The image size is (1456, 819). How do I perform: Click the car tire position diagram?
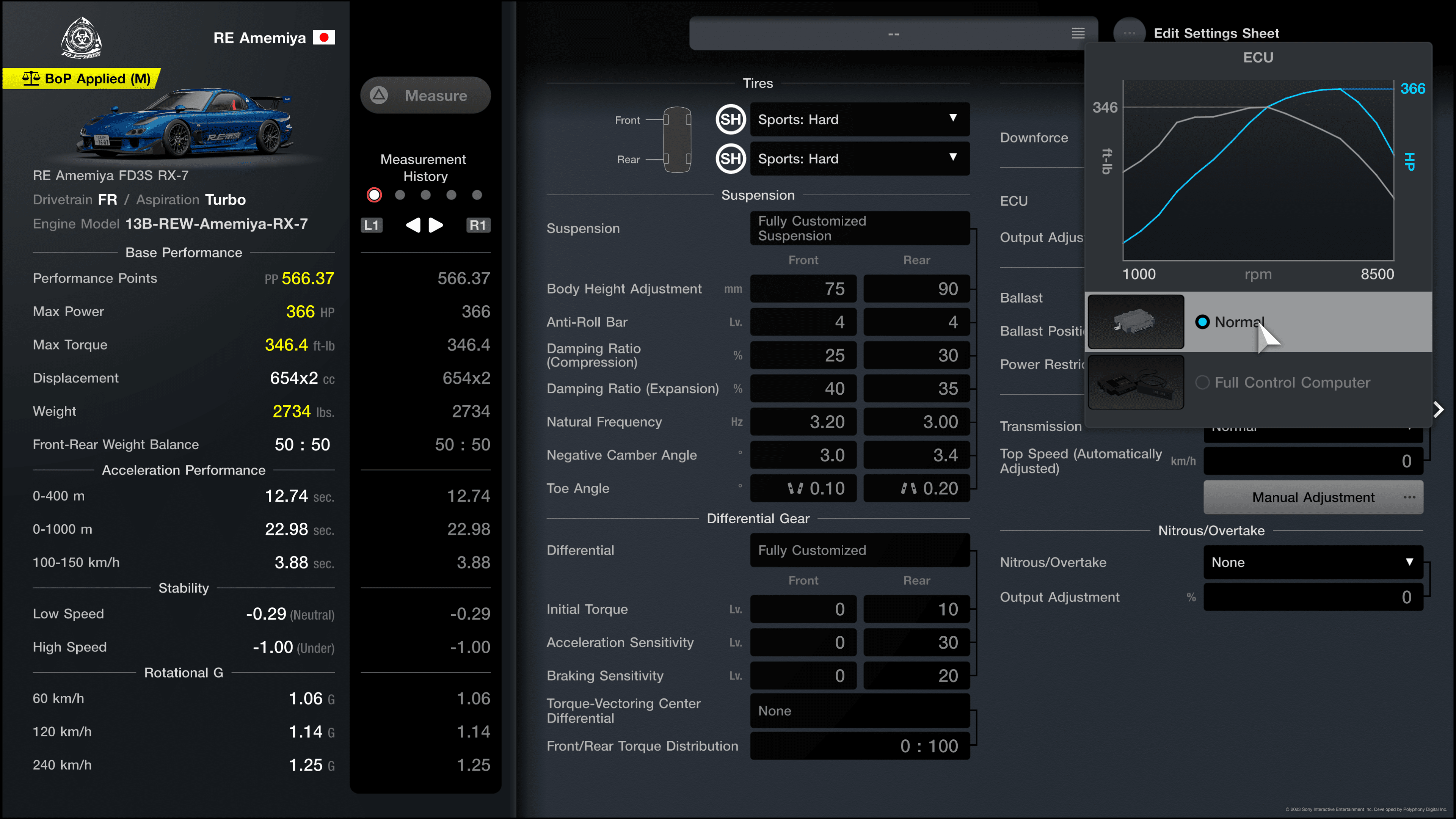[676, 139]
